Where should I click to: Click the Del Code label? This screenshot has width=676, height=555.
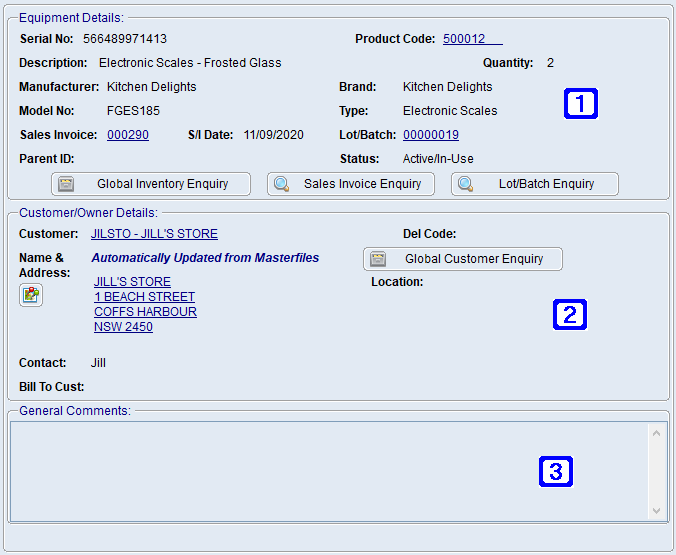pos(429,234)
